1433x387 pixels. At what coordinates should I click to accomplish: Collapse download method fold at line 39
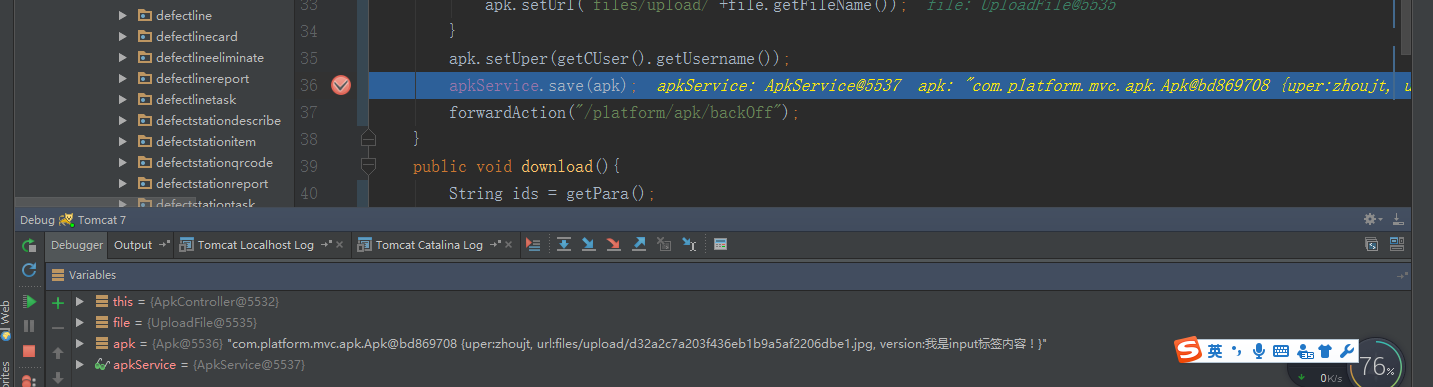(368, 165)
